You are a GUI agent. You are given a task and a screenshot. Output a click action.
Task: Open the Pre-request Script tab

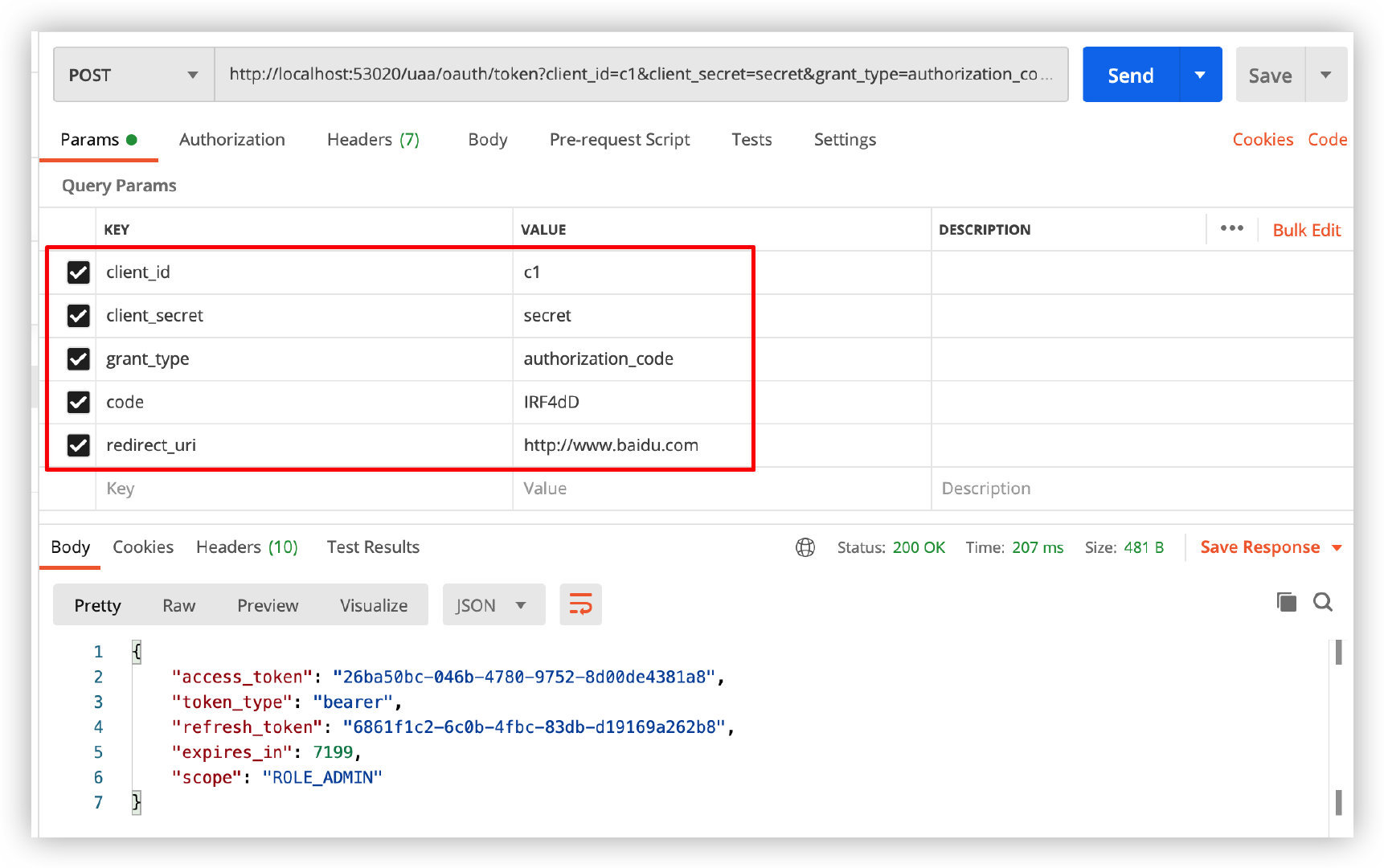point(620,140)
